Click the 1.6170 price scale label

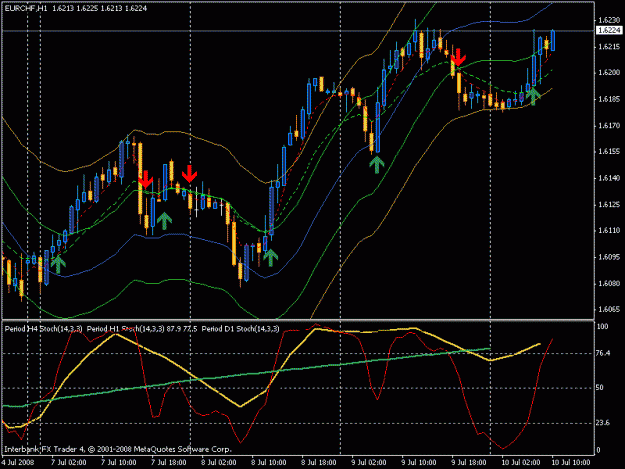pyautogui.click(x=609, y=126)
